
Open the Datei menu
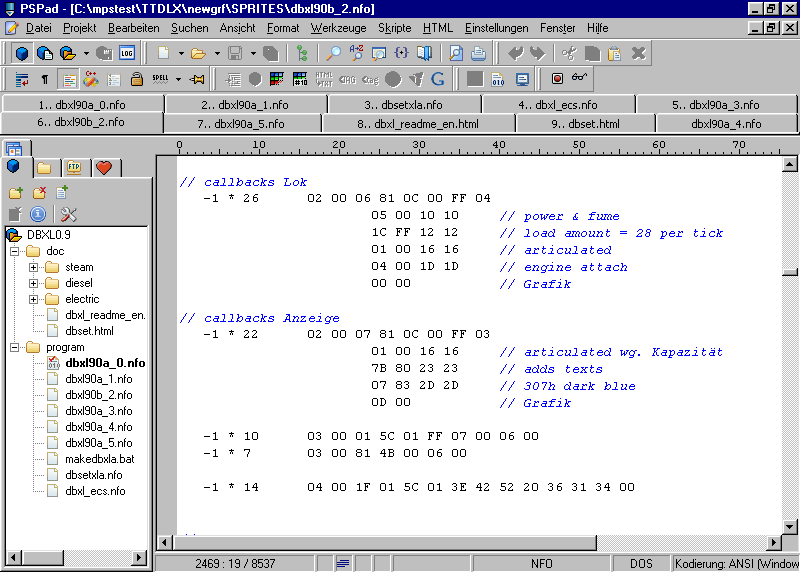(38, 28)
